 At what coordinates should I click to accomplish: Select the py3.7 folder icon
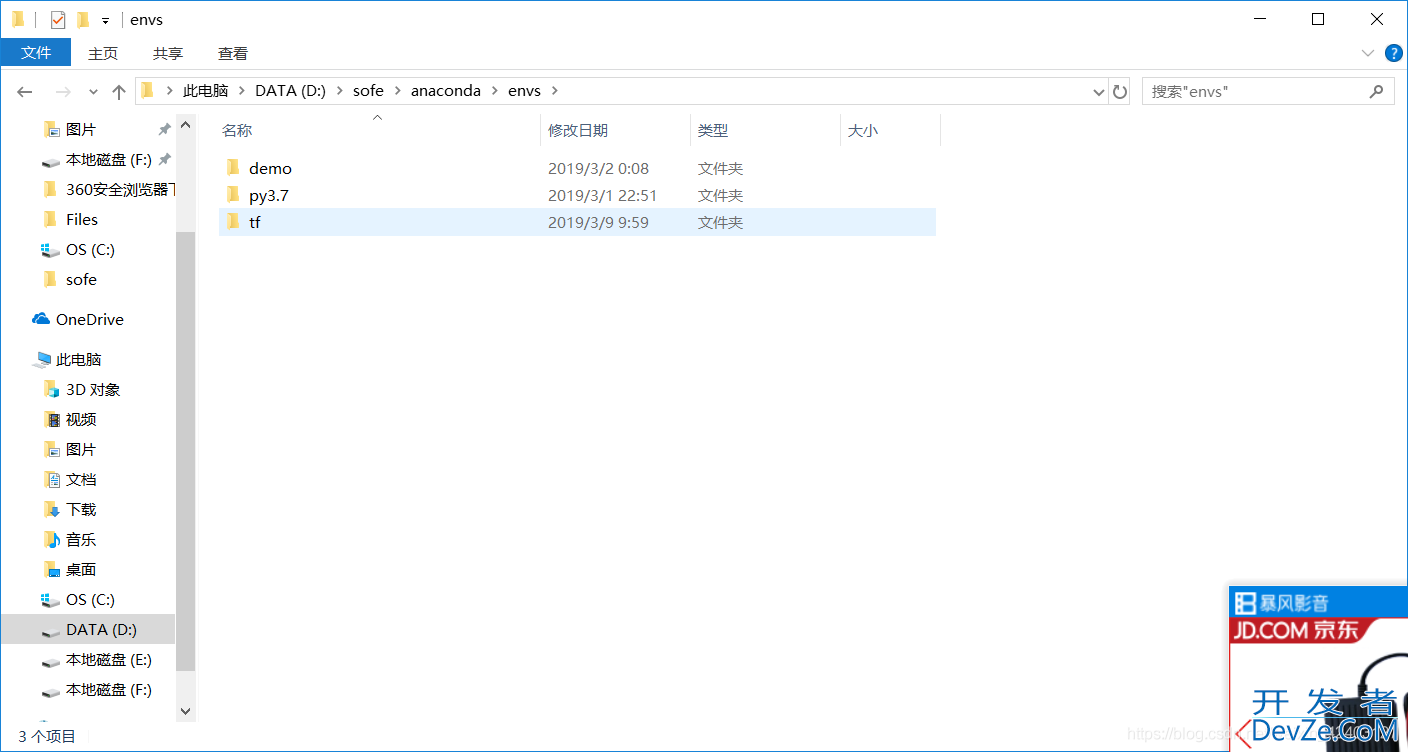[x=232, y=194]
